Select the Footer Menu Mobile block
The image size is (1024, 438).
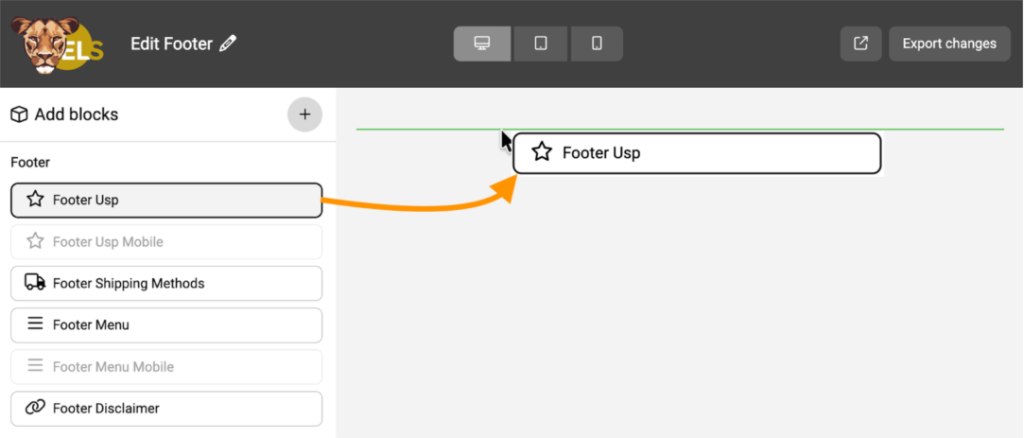(166, 367)
